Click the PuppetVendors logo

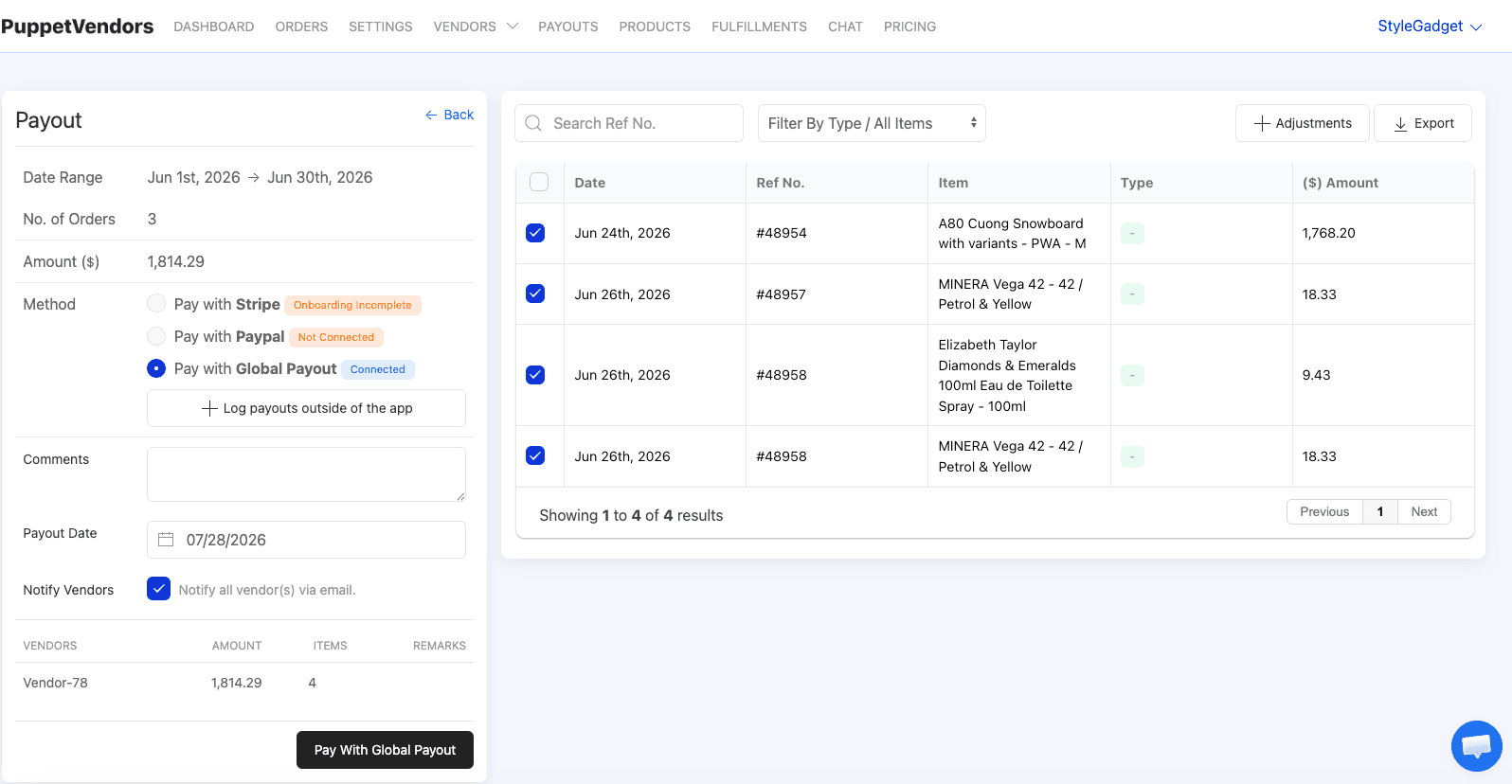(77, 27)
